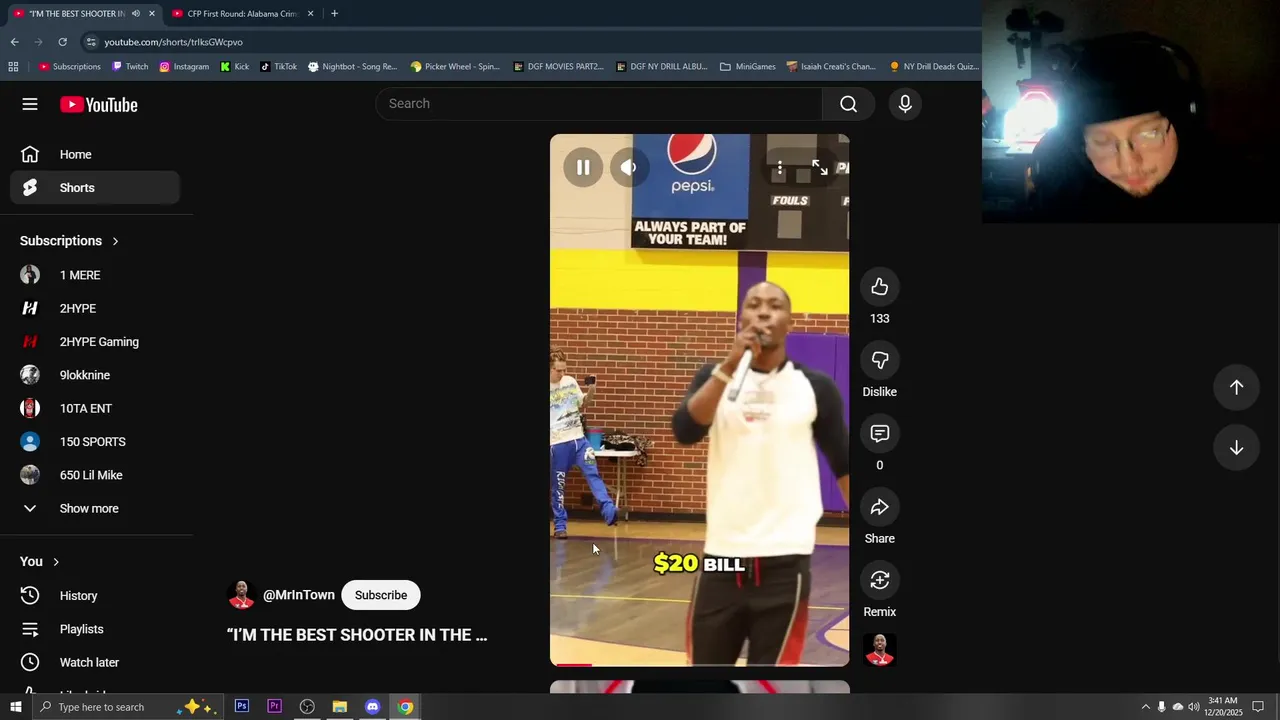Open the Chrome apps grid bookmark icon
Image resolution: width=1280 pixels, height=720 pixels.
(x=13, y=67)
